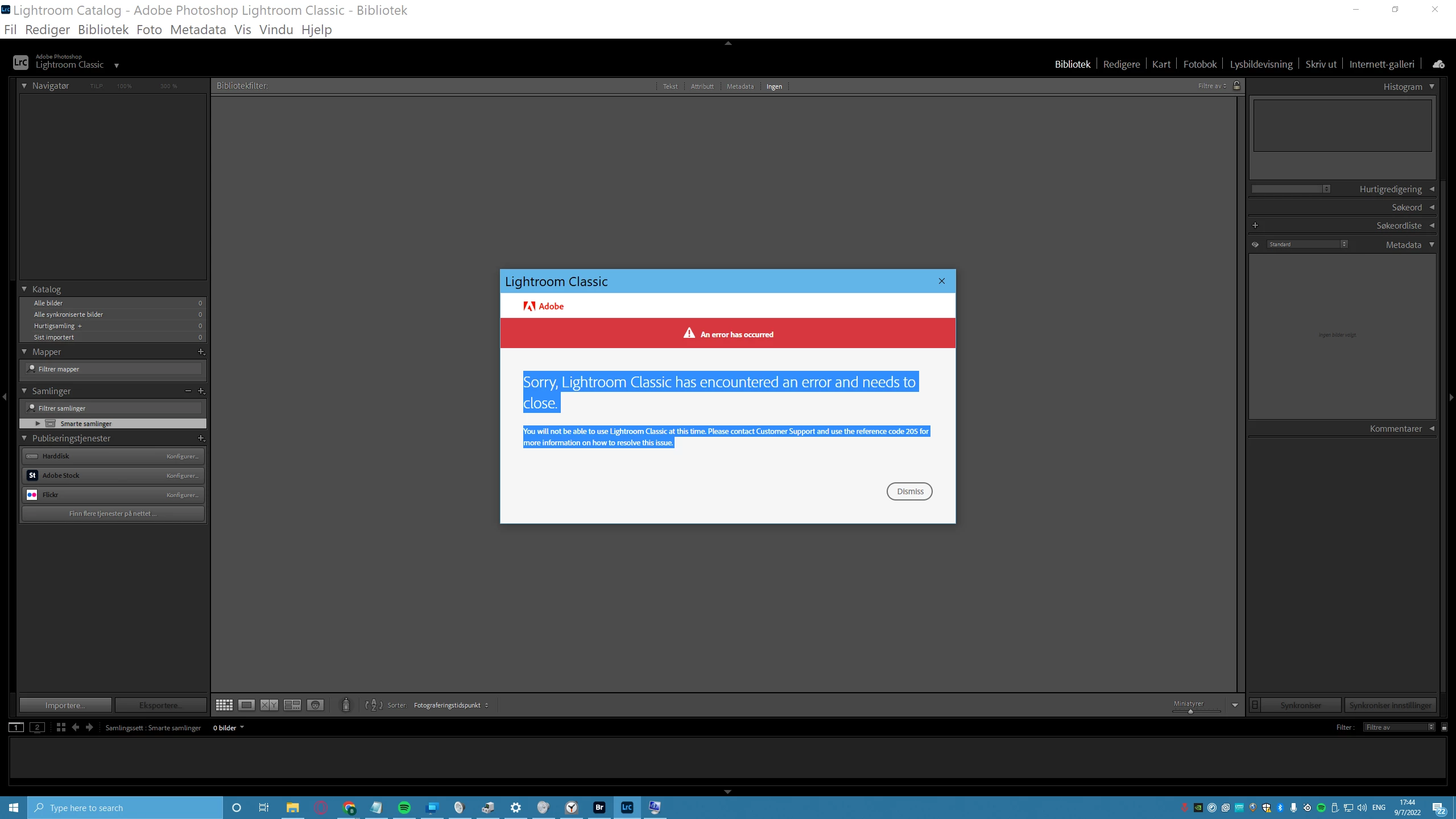Open Spotify from the Windows taskbar
Image resolution: width=1456 pixels, height=819 pixels.
(x=404, y=808)
